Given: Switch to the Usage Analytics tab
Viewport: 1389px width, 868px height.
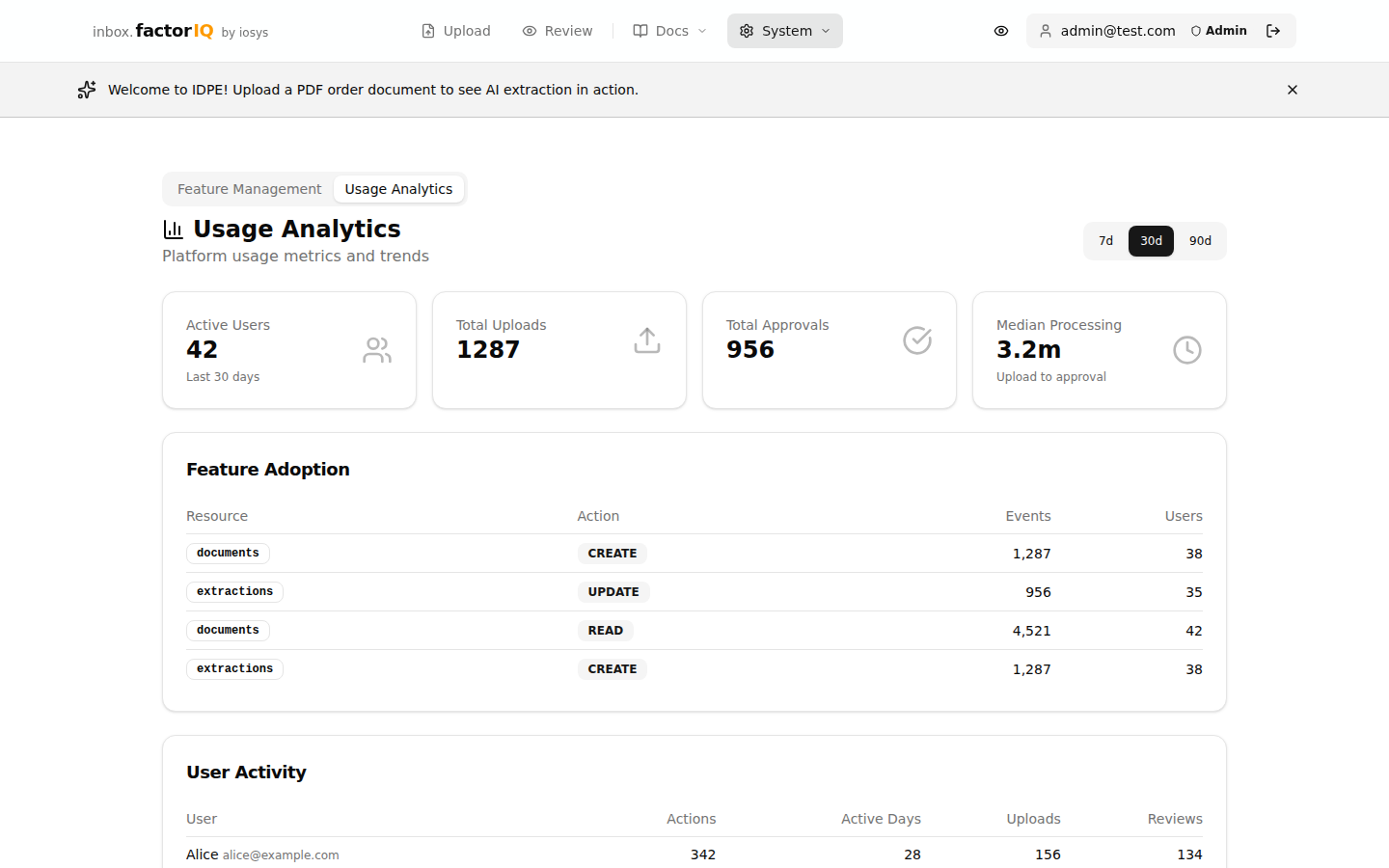Looking at the screenshot, I should point(398,189).
